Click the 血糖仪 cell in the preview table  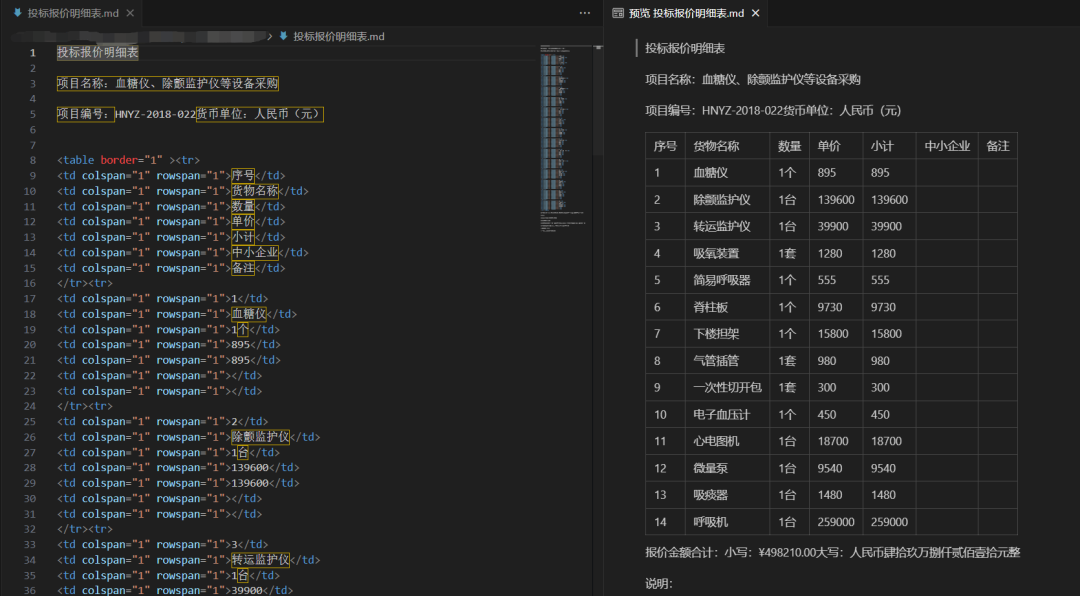pos(712,172)
